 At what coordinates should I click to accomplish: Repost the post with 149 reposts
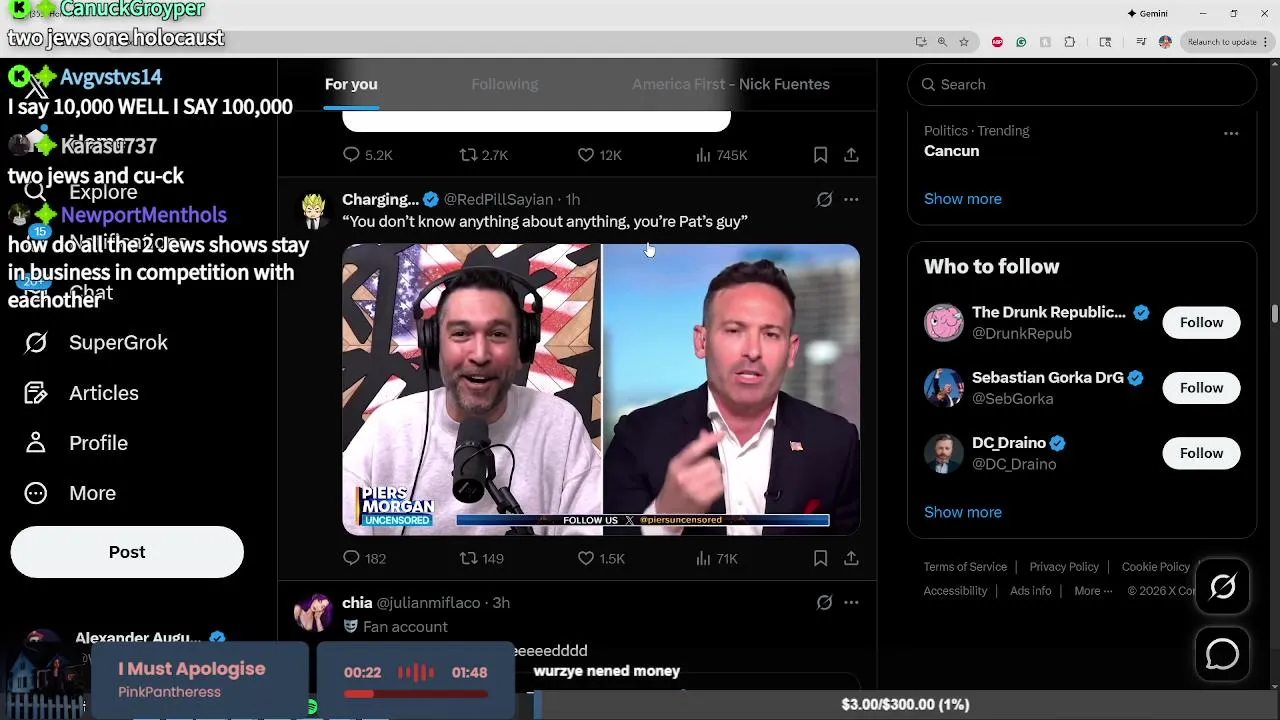[481, 559]
